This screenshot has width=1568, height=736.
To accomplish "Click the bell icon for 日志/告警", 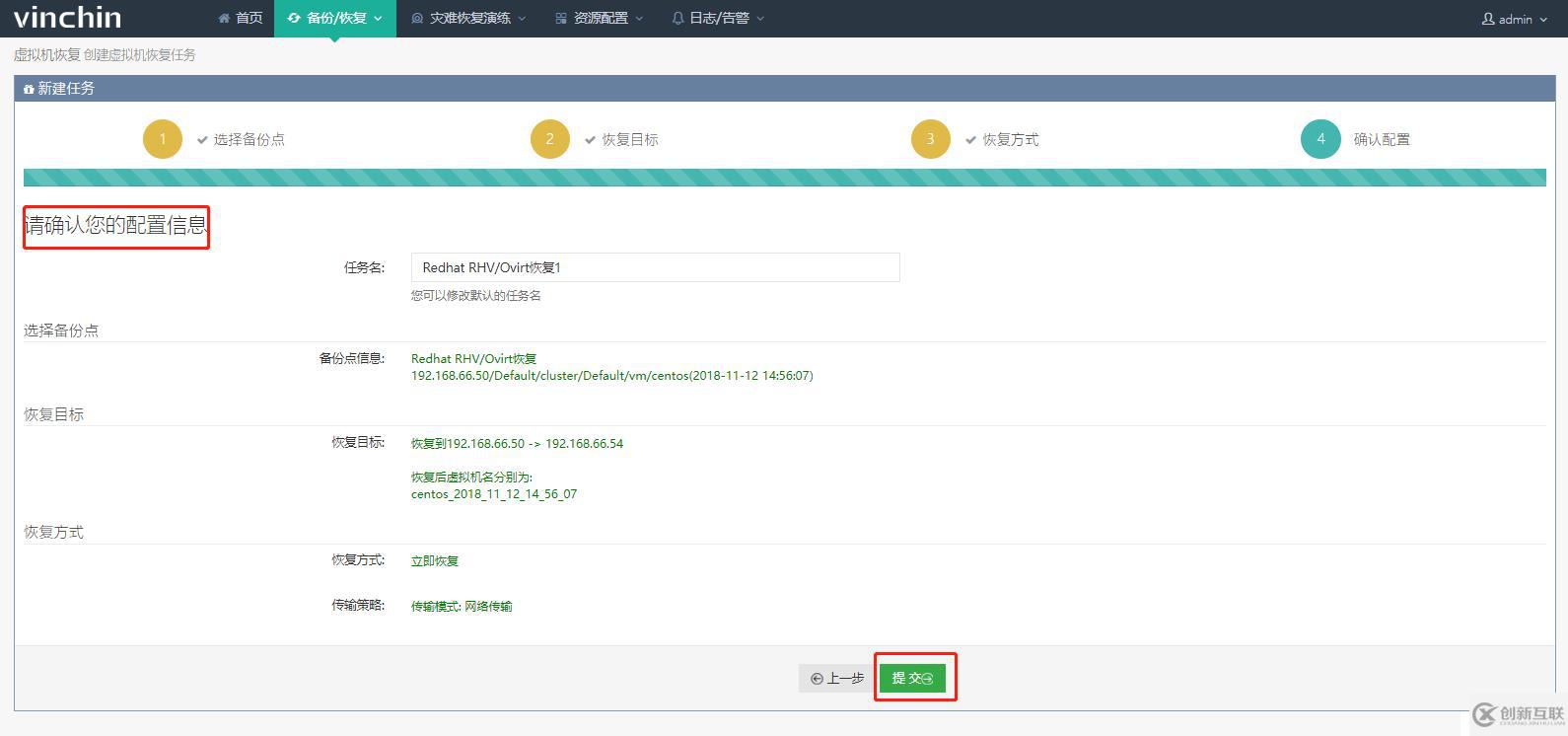I will (677, 18).
